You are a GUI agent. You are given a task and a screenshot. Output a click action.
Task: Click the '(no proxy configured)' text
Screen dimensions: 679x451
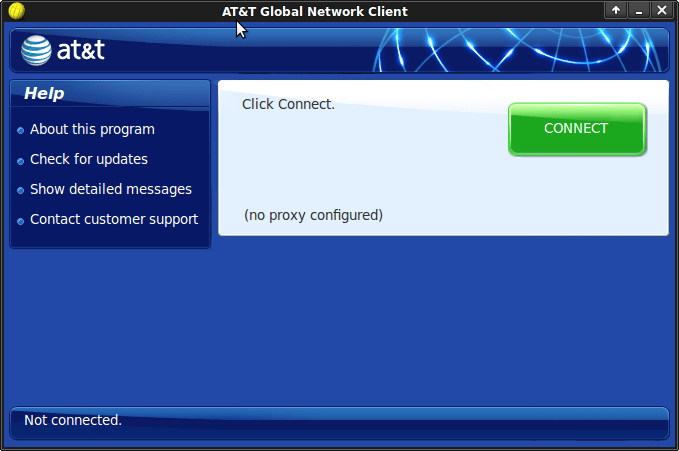[313, 215]
